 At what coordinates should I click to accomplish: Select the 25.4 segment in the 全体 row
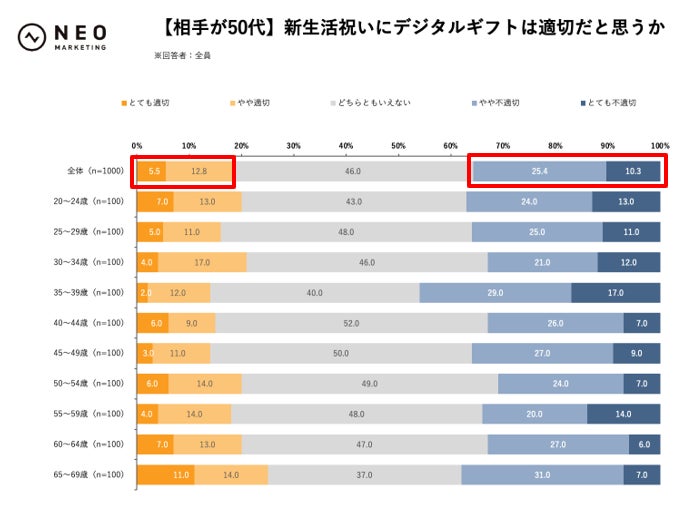click(539, 171)
